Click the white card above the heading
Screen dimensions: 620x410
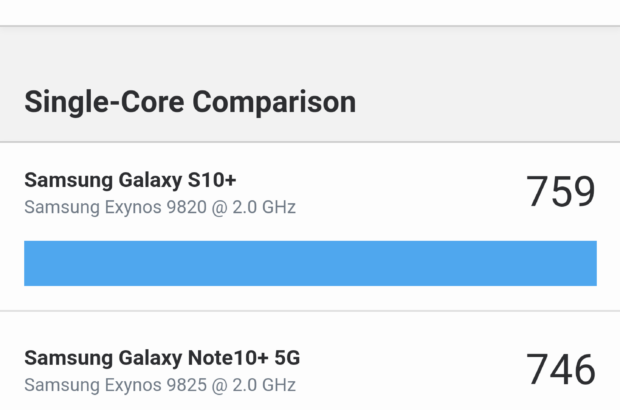(310, 12)
